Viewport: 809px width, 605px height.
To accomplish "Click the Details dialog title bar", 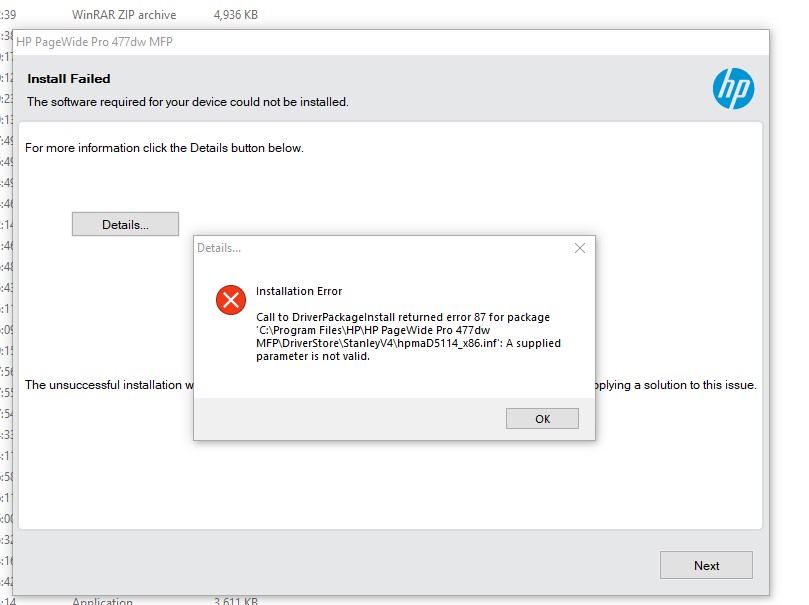I will (x=380, y=248).
